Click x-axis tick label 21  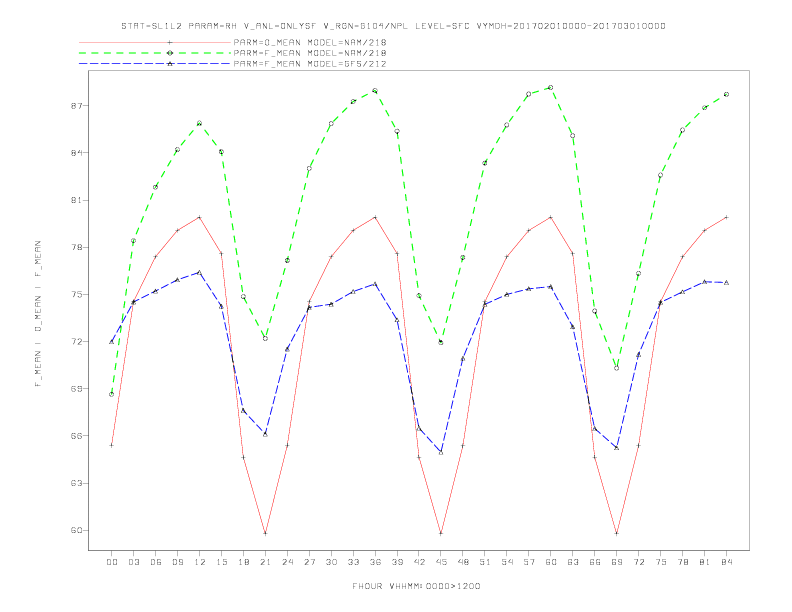click(x=265, y=562)
